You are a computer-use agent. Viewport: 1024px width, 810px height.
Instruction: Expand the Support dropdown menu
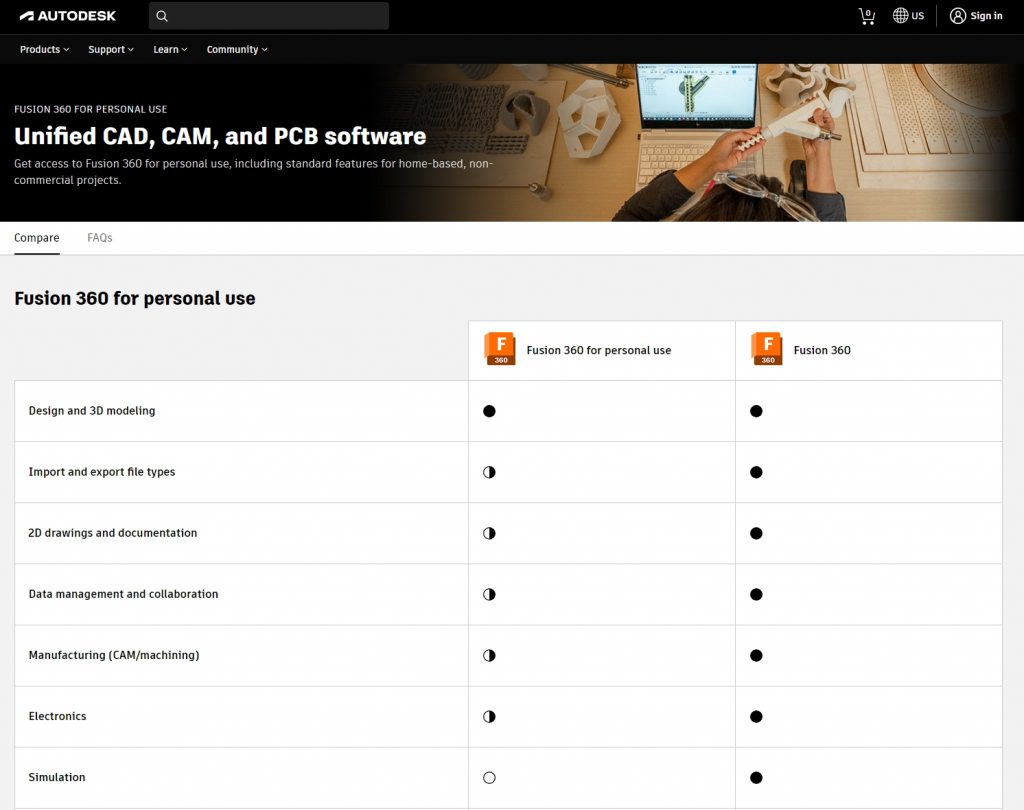click(110, 49)
